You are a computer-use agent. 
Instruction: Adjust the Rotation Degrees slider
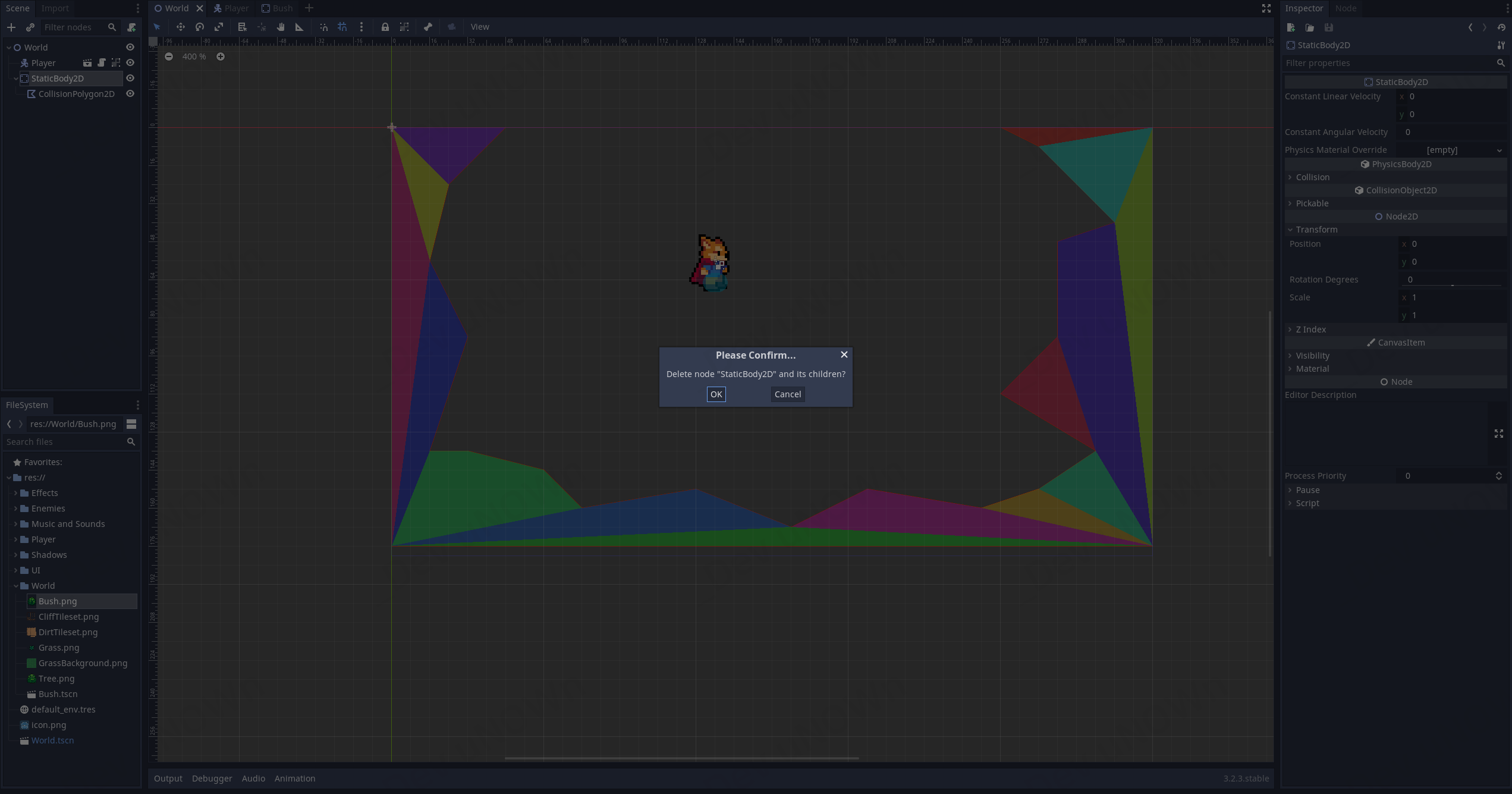pos(1453,285)
